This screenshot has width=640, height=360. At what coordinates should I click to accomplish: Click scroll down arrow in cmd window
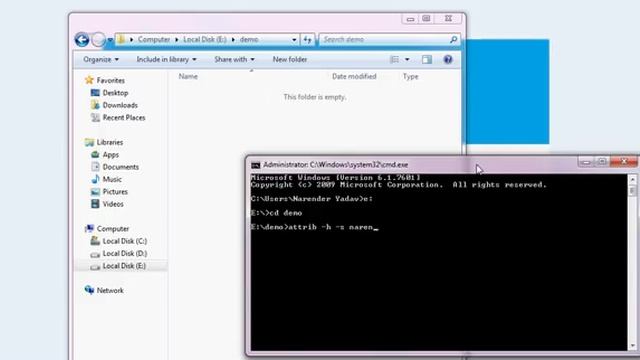(x=633, y=346)
